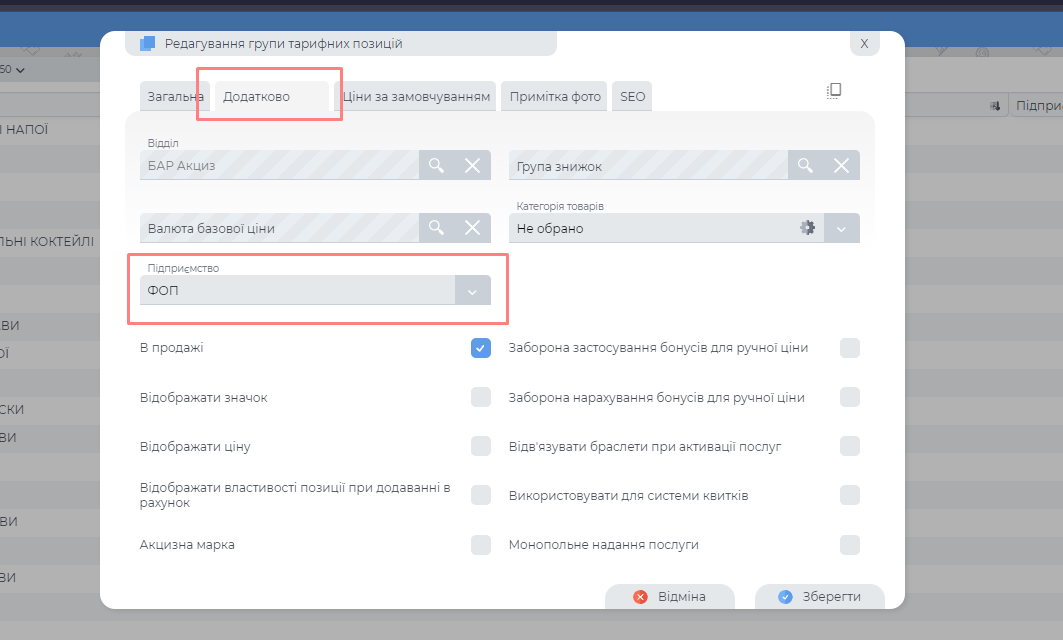The width and height of the screenshot is (1063, 640).
Task: Select the SEO tab
Action: point(632,97)
